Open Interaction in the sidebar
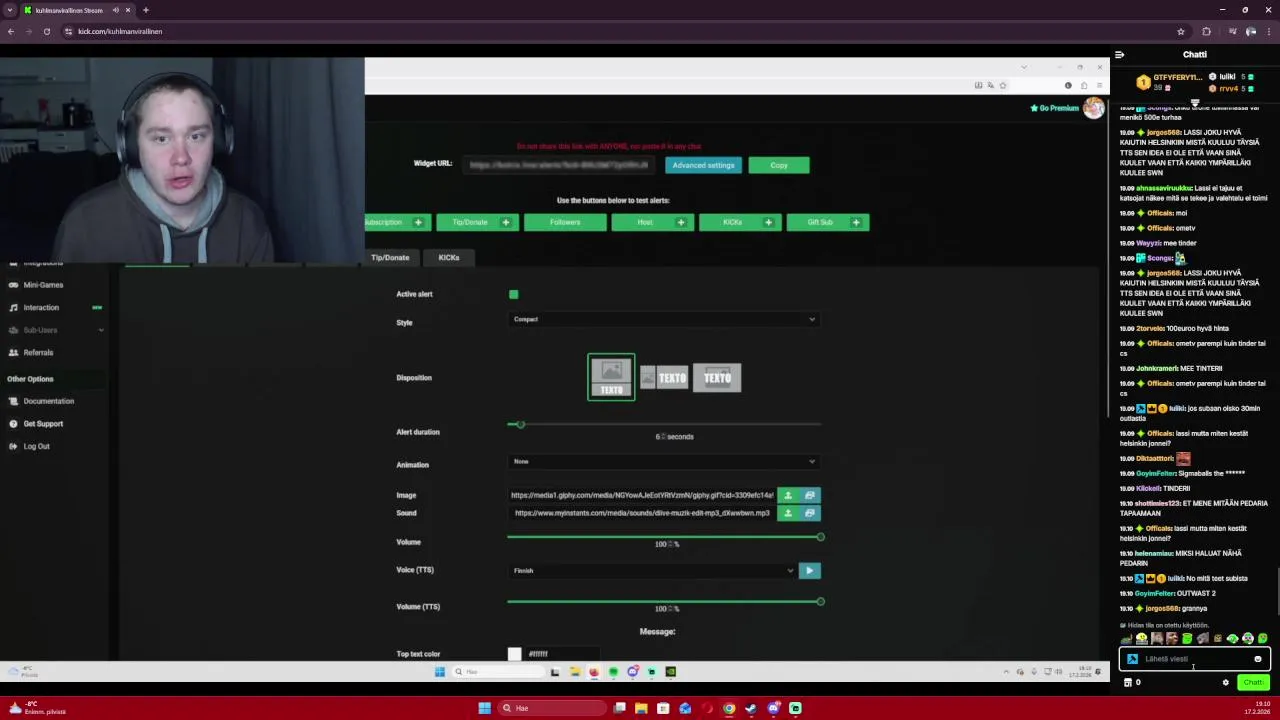The image size is (1280, 720). click(x=41, y=307)
